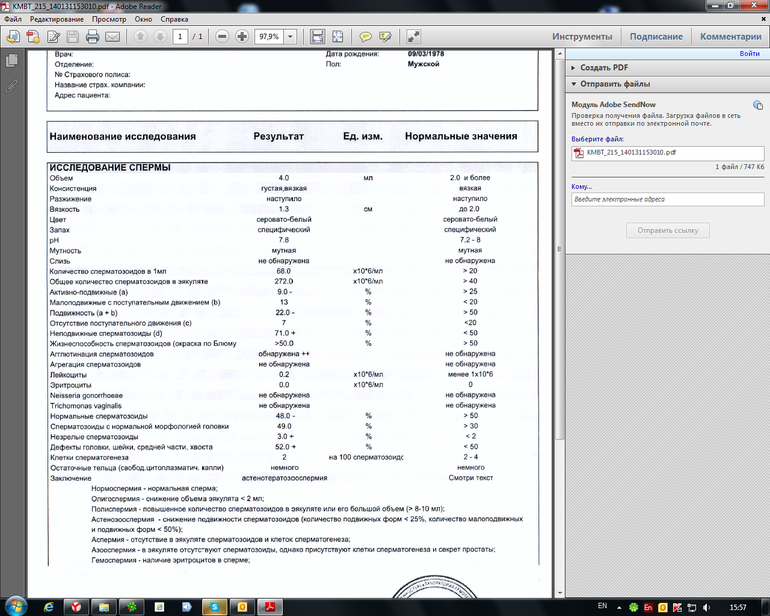770x616 pixels.
Task: Click the Adobe Reader taskbar icon
Action: pyautogui.click(x=270, y=607)
